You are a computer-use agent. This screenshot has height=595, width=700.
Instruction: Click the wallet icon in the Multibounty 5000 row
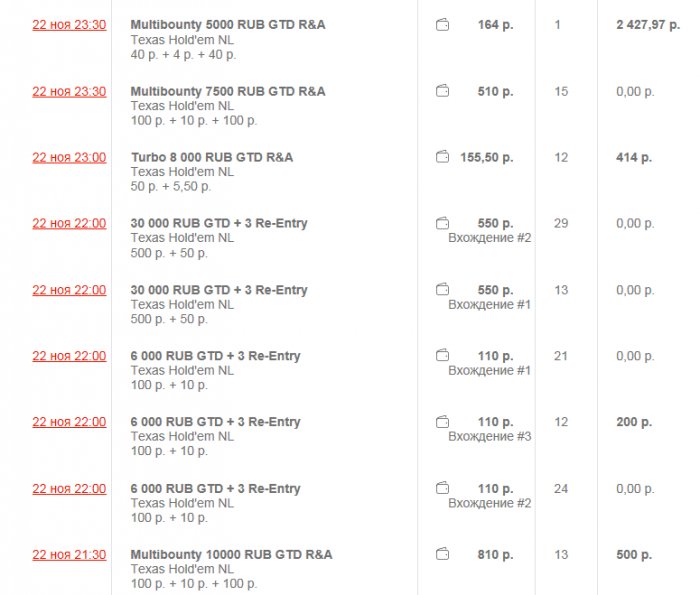point(442,25)
